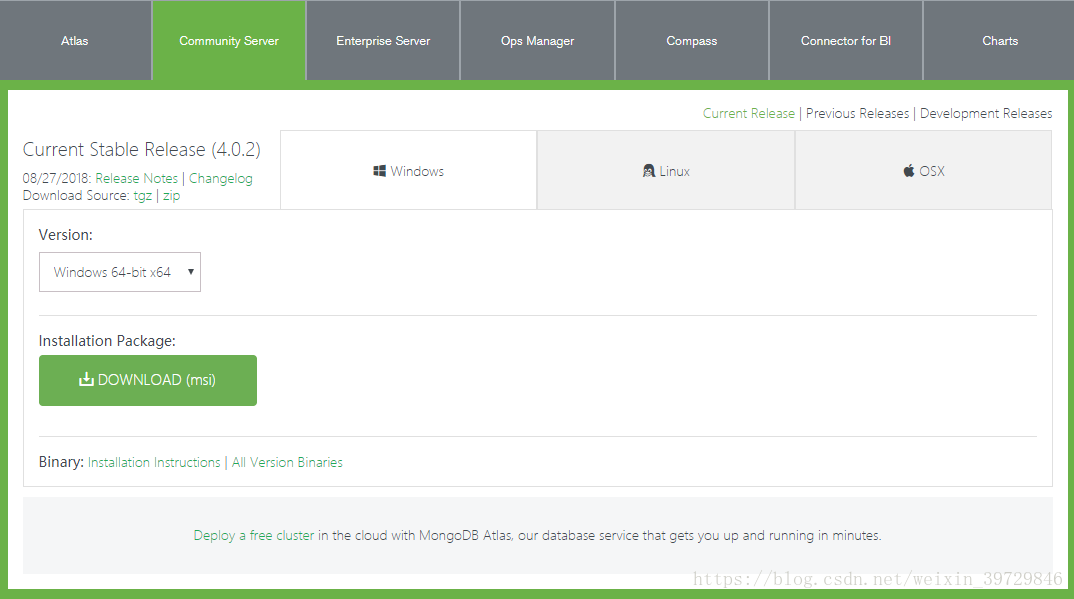Open Connector for BI tab
1074x599 pixels.
846,40
